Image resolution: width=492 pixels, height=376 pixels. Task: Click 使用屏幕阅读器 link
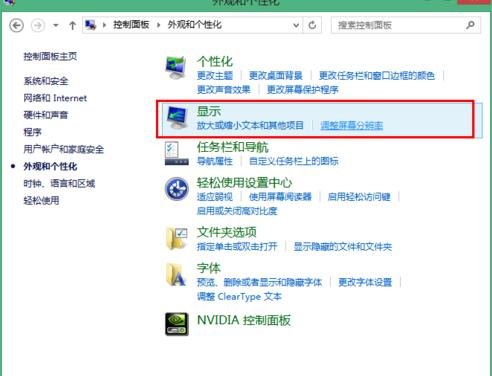click(x=280, y=197)
